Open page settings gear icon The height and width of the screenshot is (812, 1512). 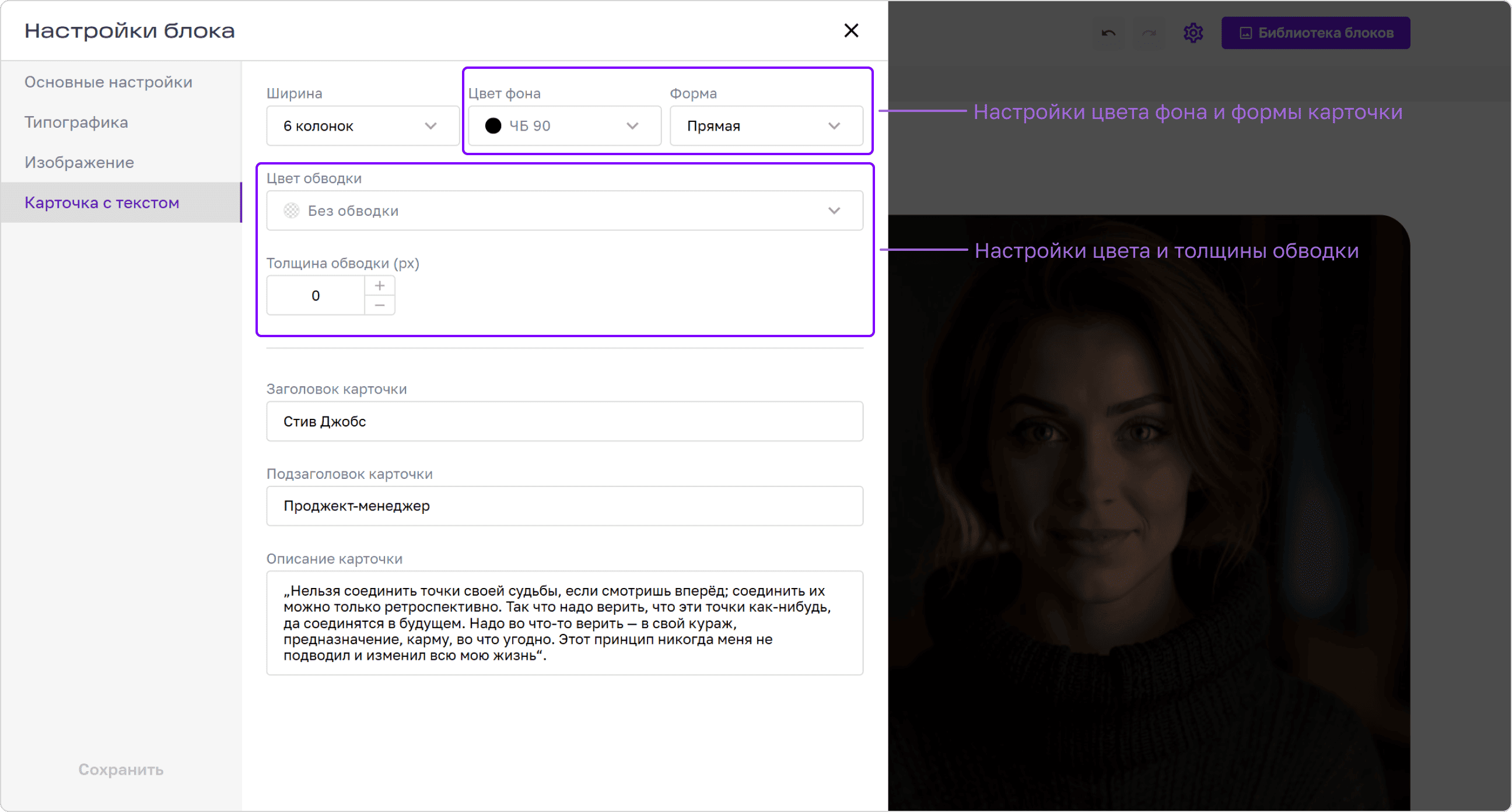1193,33
